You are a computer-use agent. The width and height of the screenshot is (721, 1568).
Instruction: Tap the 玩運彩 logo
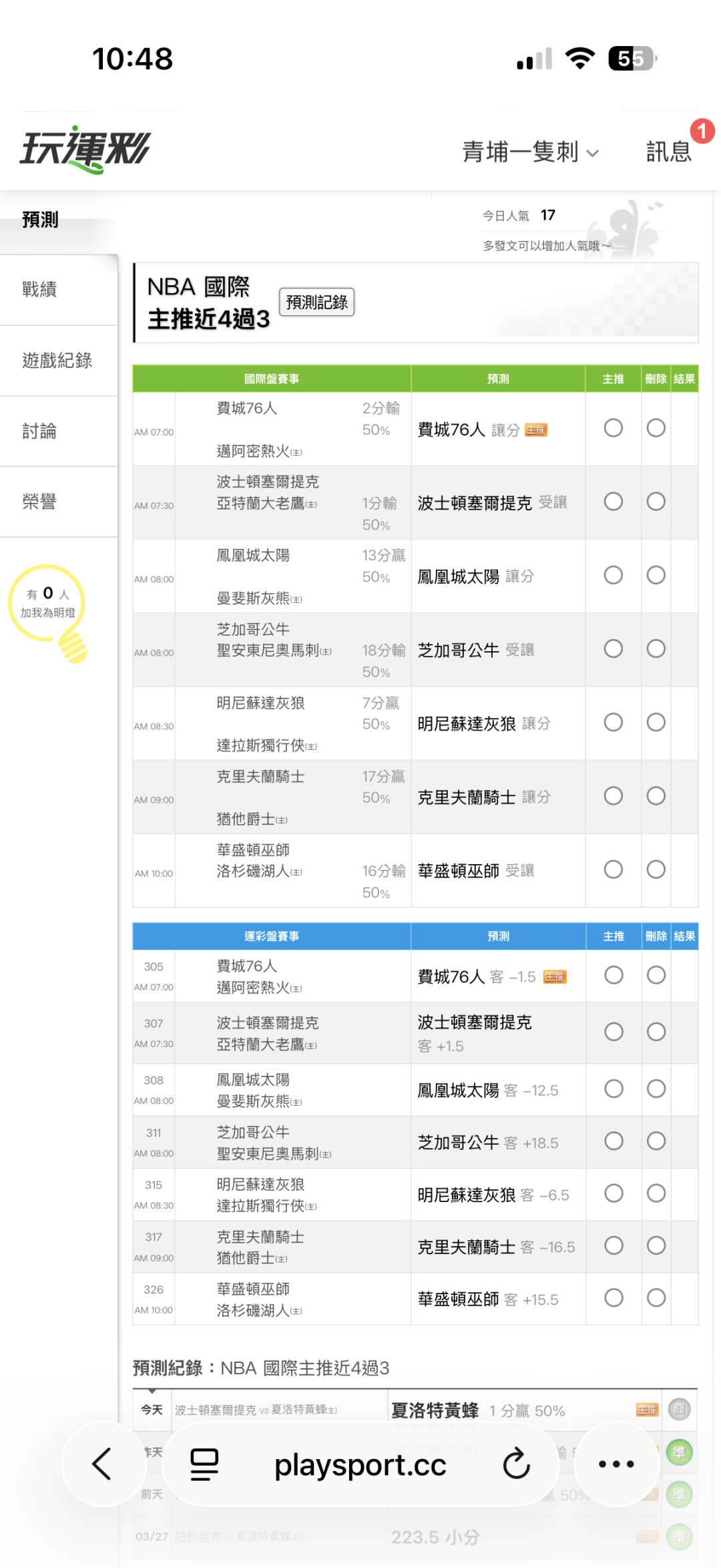coord(85,150)
